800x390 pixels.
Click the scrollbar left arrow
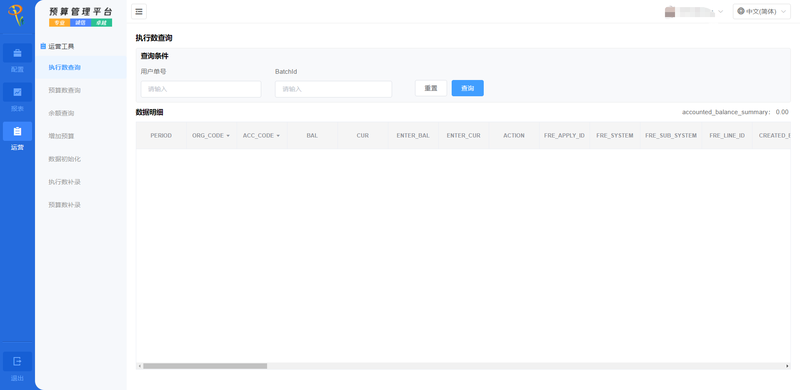pyautogui.click(x=139, y=366)
